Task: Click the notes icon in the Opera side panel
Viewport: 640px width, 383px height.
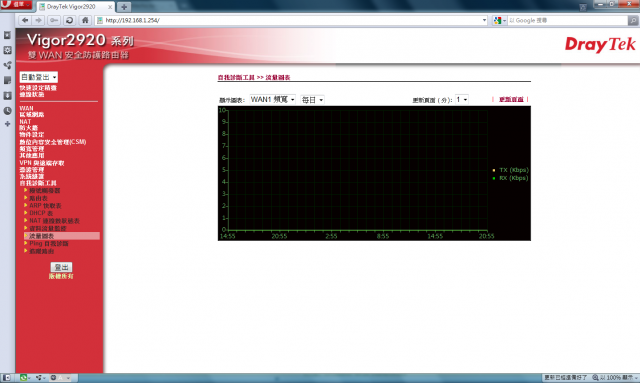Action: point(7,80)
